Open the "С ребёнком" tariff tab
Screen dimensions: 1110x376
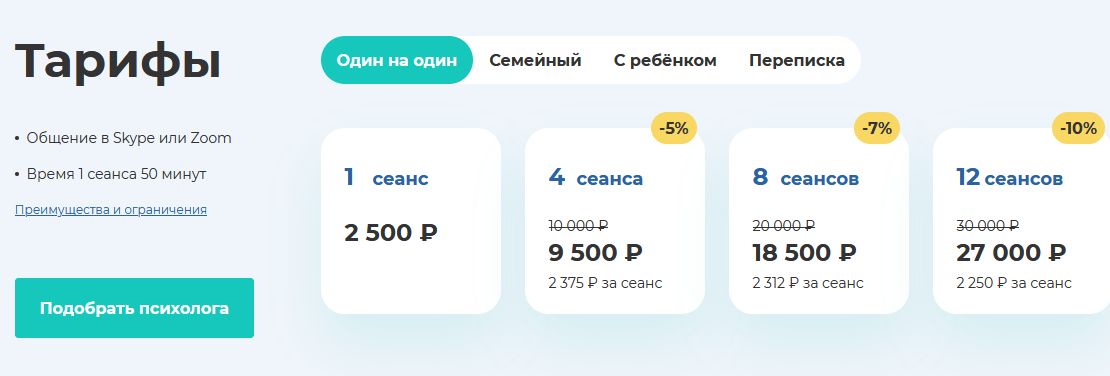(665, 60)
